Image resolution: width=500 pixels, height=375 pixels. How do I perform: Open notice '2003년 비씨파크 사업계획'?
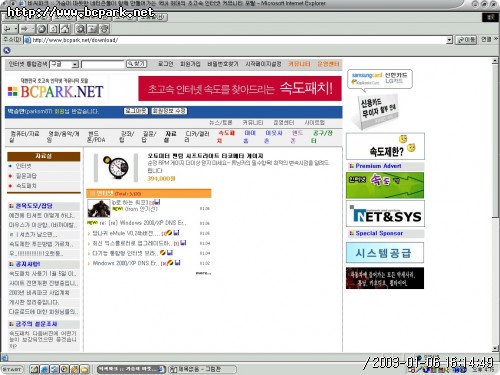[x=39, y=293]
